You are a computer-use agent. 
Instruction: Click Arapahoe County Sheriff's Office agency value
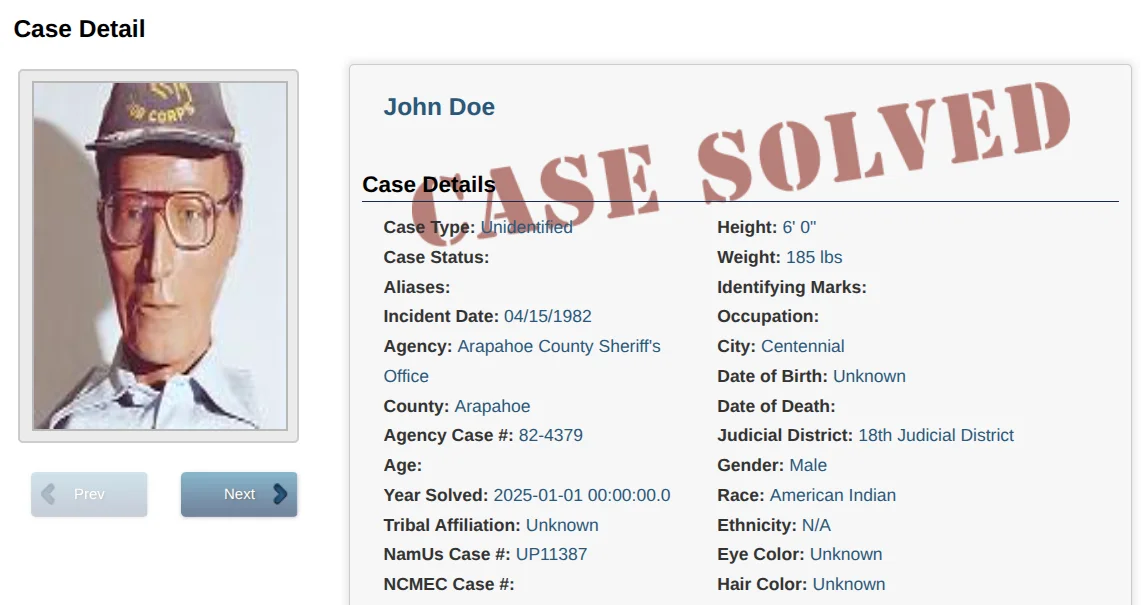(x=558, y=346)
